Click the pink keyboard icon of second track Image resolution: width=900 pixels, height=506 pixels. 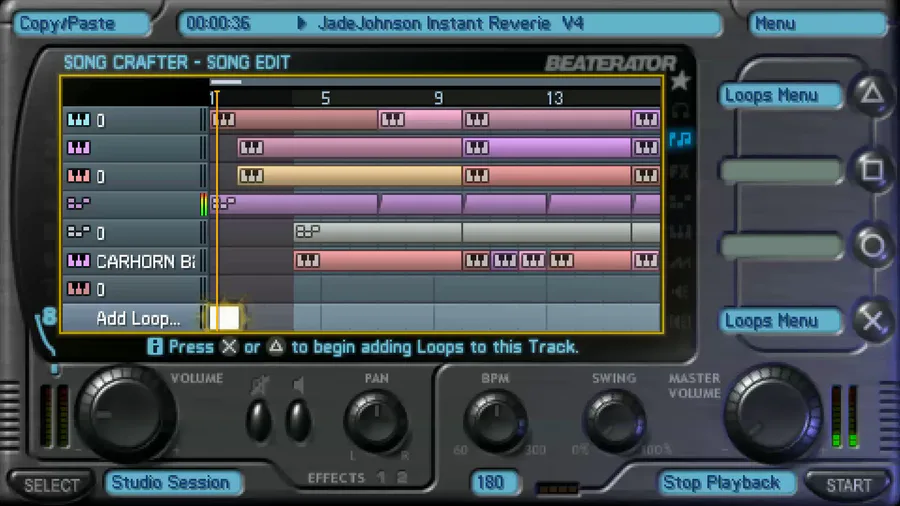tap(79, 148)
